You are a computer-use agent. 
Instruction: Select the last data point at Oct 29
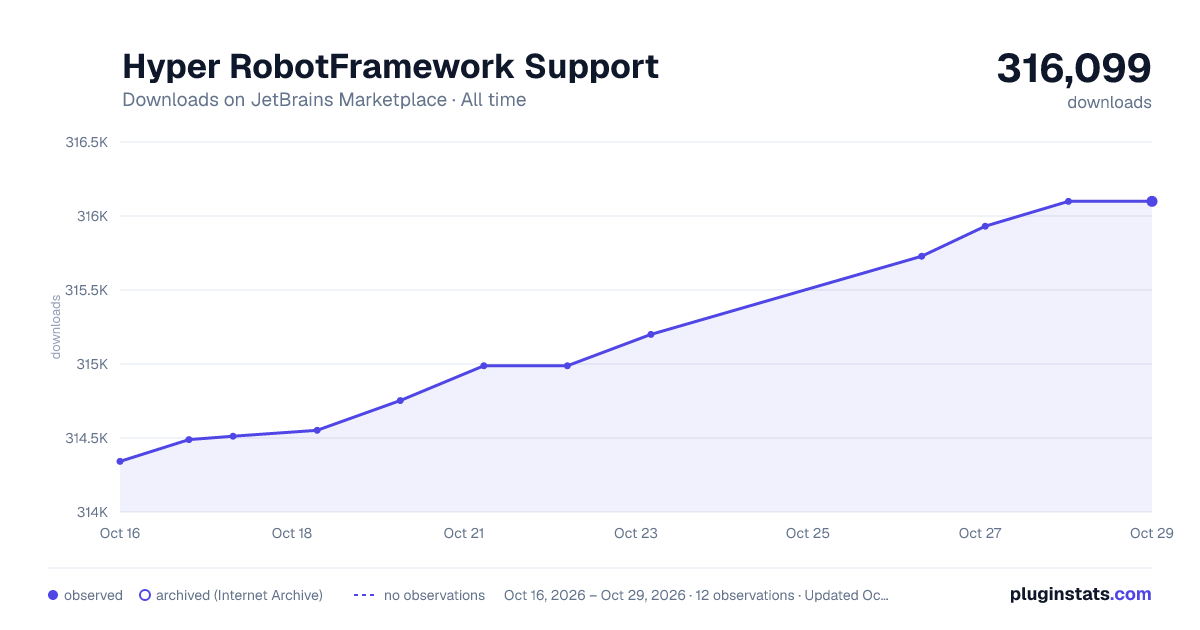click(1152, 201)
